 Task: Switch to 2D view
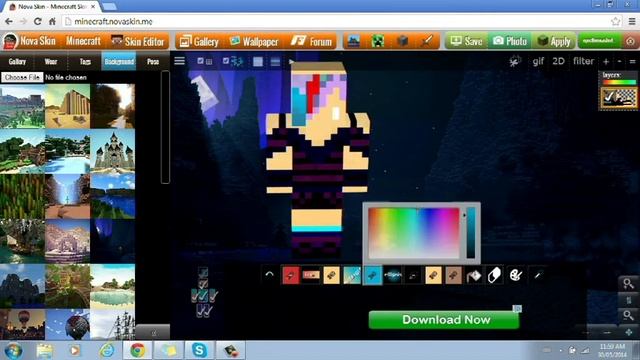click(x=558, y=61)
